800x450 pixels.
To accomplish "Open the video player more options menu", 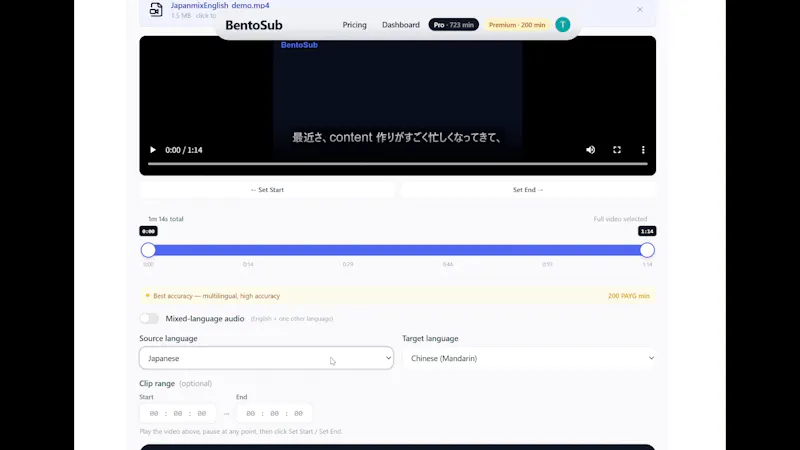I will point(643,150).
